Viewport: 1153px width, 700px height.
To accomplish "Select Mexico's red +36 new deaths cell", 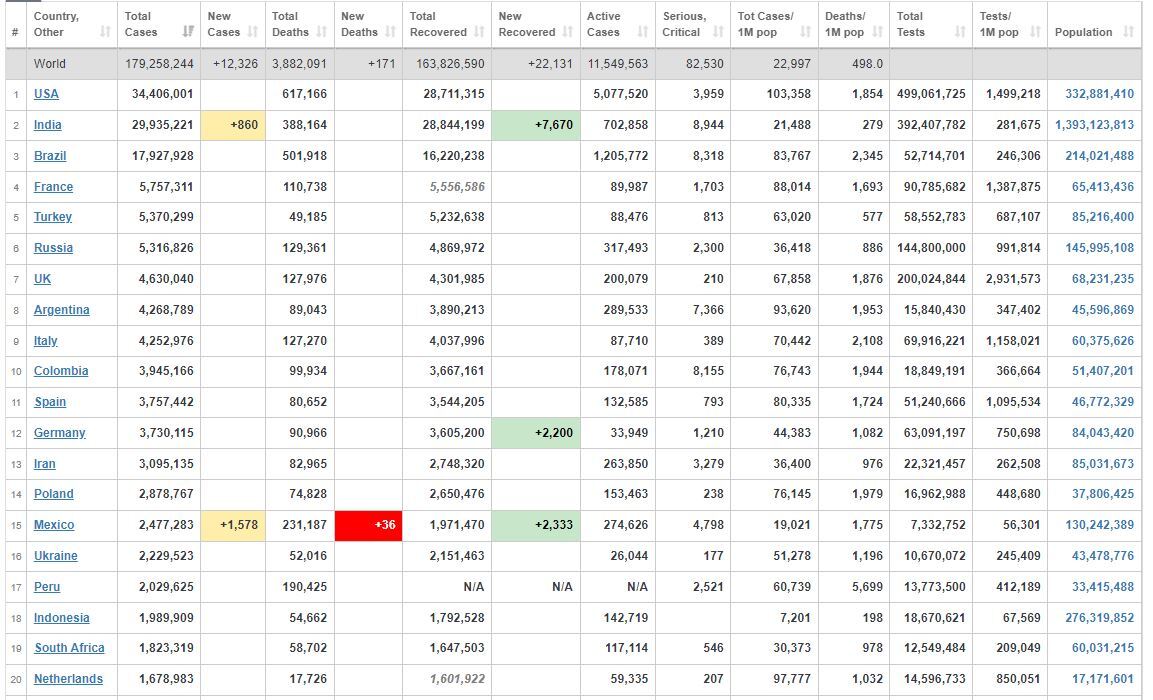I will [x=368, y=524].
